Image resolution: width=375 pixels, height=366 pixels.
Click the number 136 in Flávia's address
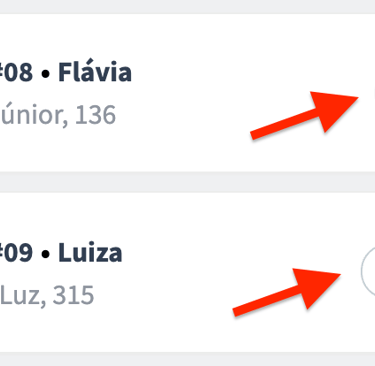click(x=95, y=115)
